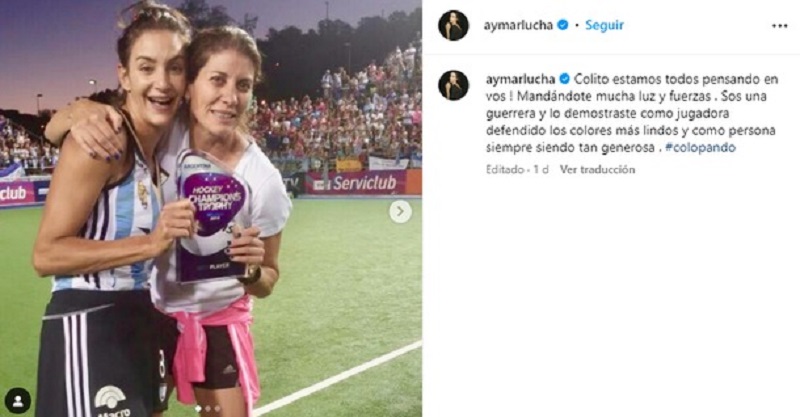800x417 pixels.
Task: Open the three-dots more options menu
Action: tap(779, 26)
